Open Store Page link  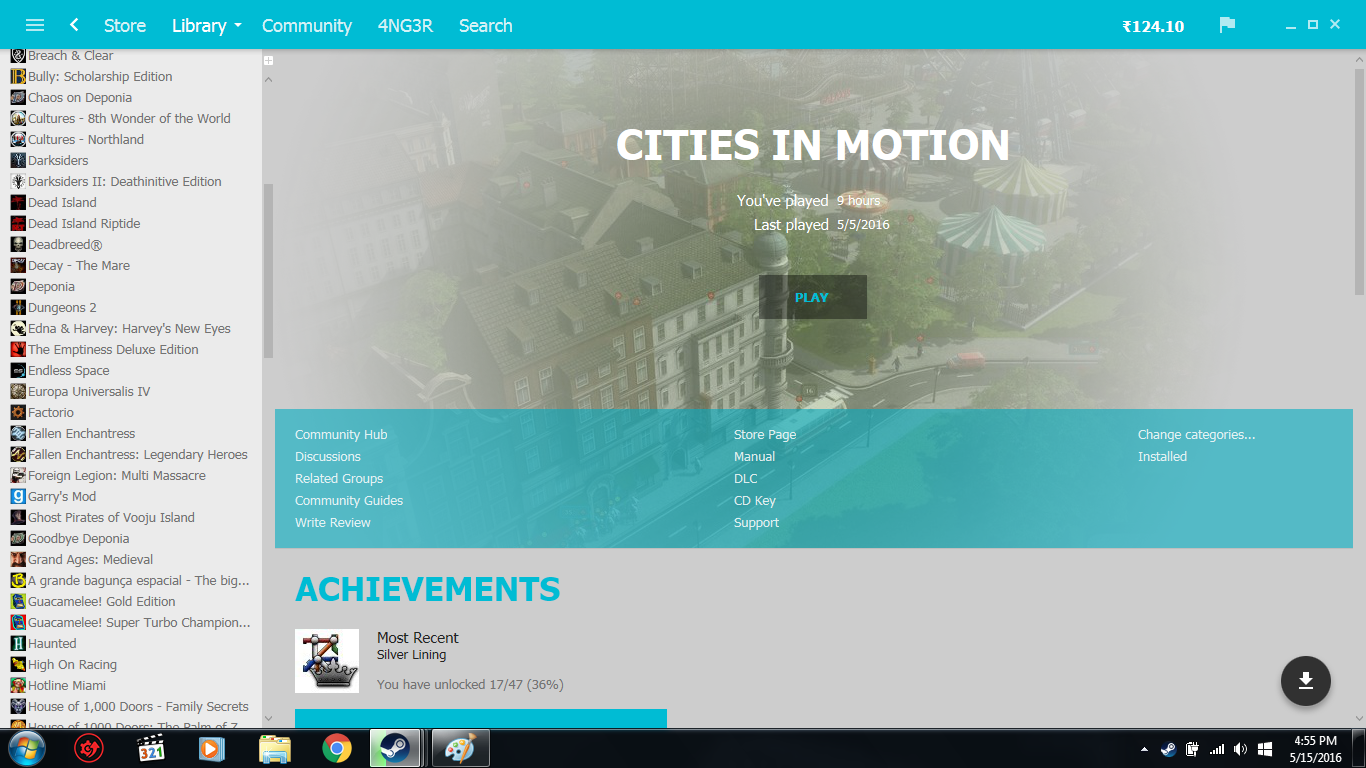pos(765,434)
